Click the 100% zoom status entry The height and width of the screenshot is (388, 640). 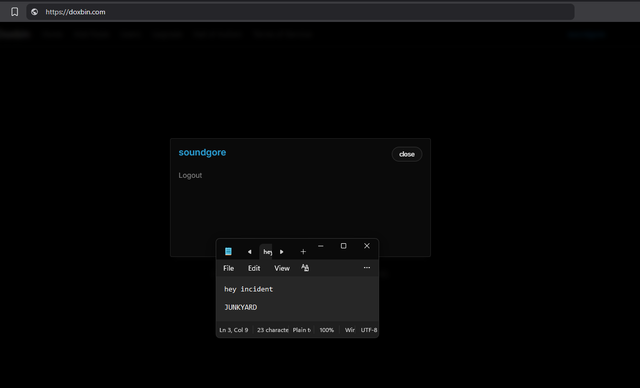click(x=327, y=330)
